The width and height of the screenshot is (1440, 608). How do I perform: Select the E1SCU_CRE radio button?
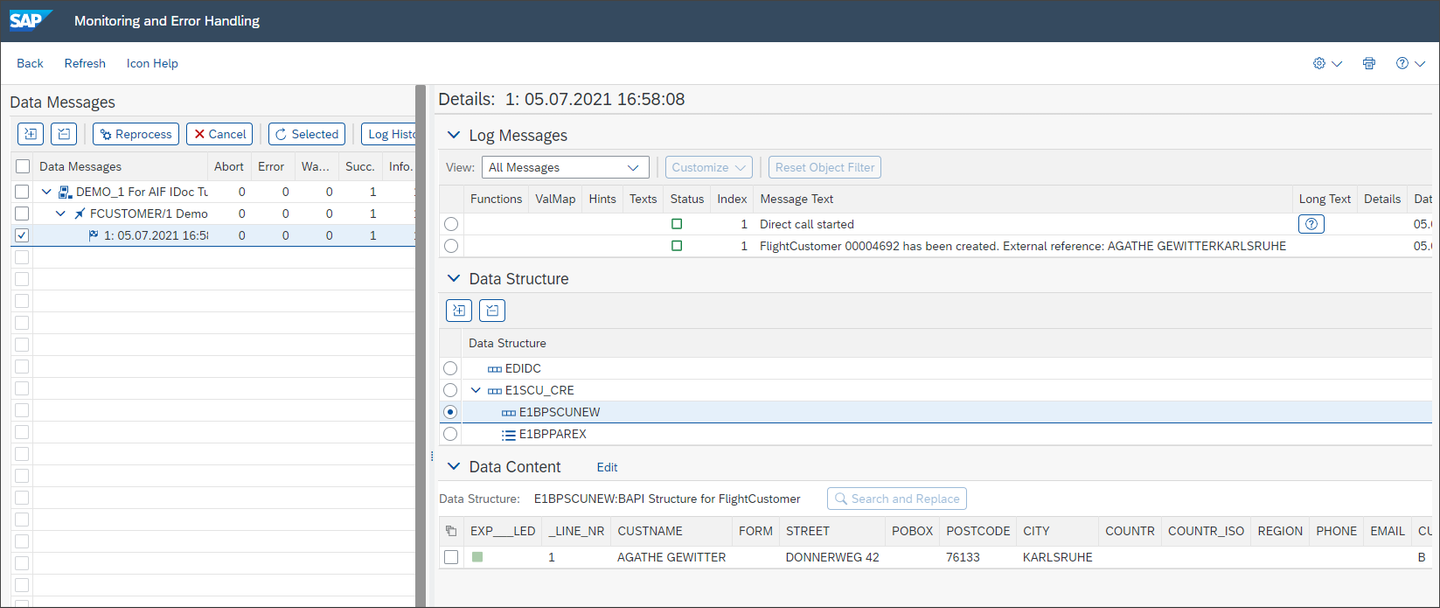(x=450, y=390)
